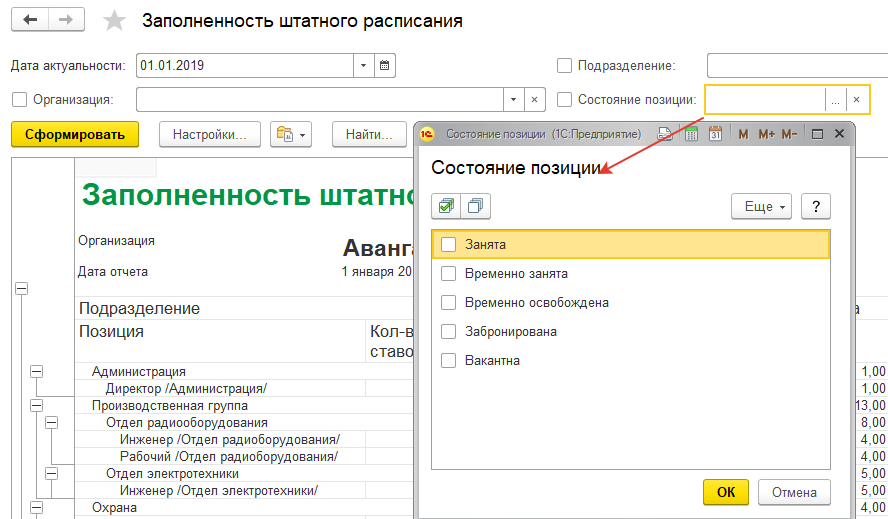Screen dimensions: 888x519
Task: Enable the Организация filter checkbox
Action: 19,100
